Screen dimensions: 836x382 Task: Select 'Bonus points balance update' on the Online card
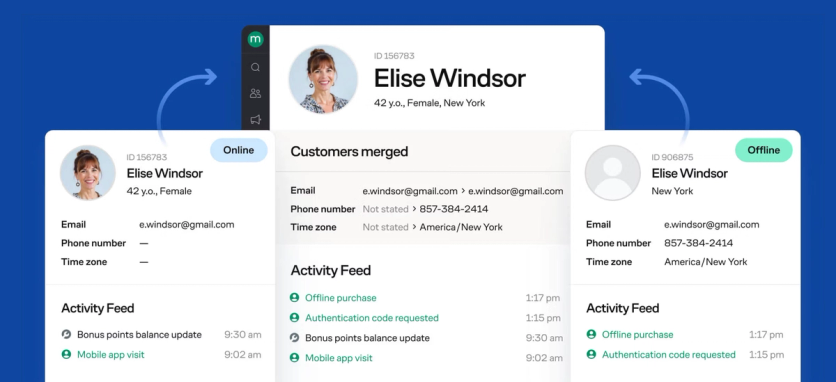[140, 335]
